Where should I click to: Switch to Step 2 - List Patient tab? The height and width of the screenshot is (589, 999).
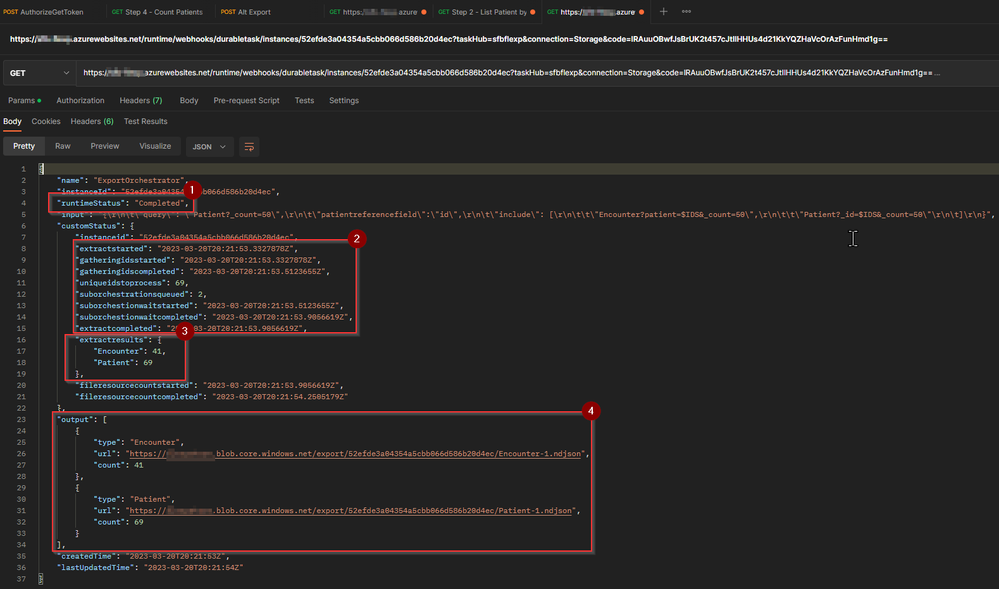(x=487, y=12)
